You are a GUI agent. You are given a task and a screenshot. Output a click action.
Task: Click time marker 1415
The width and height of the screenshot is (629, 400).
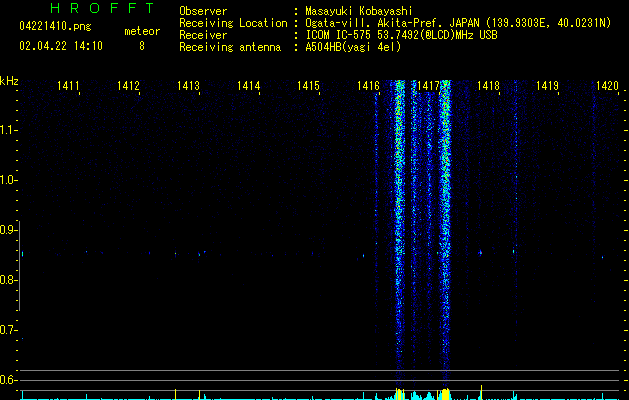coord(308,85)
